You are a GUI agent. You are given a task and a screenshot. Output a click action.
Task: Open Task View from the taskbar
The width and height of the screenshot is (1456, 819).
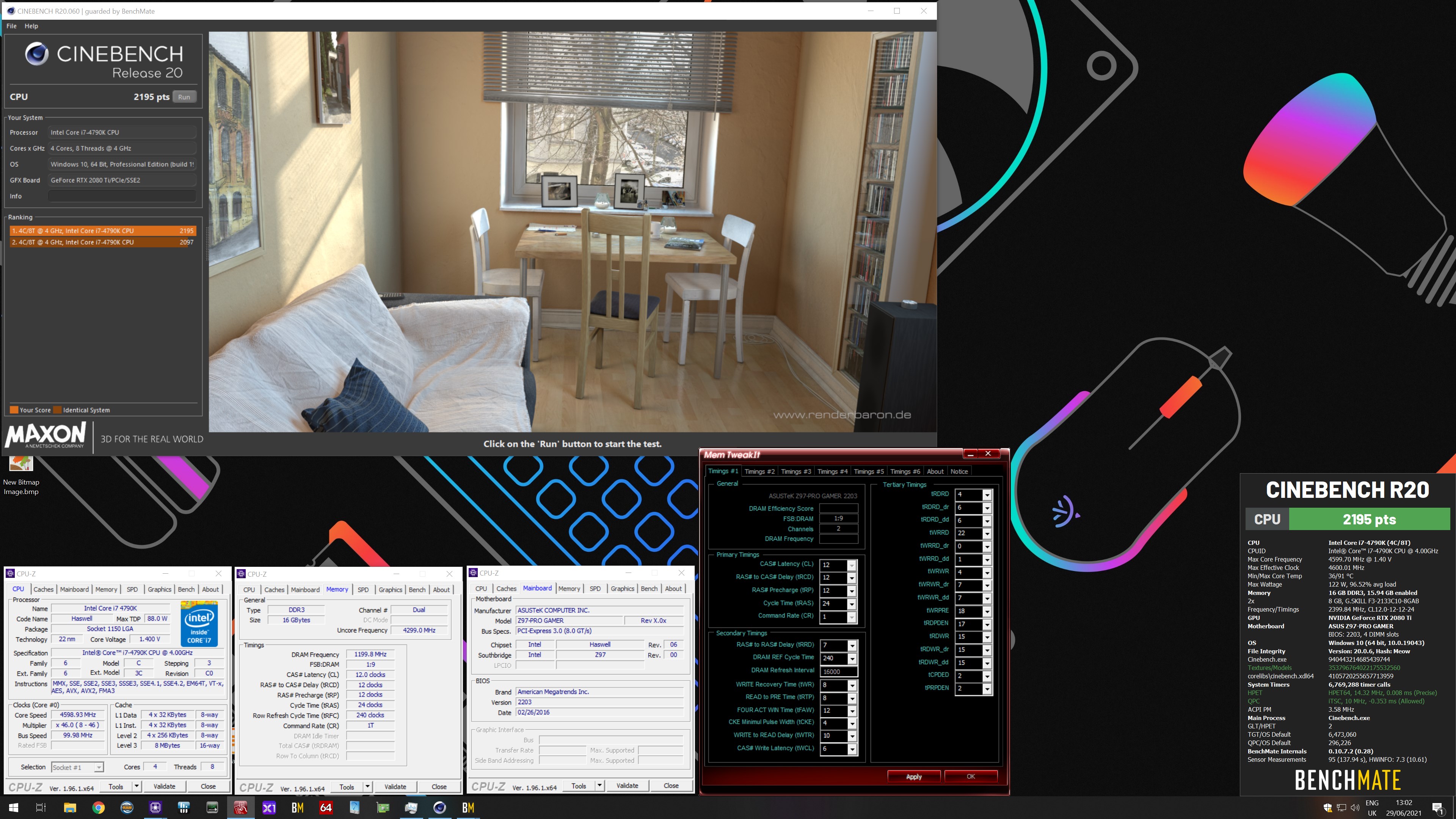[x=41, y=808]
